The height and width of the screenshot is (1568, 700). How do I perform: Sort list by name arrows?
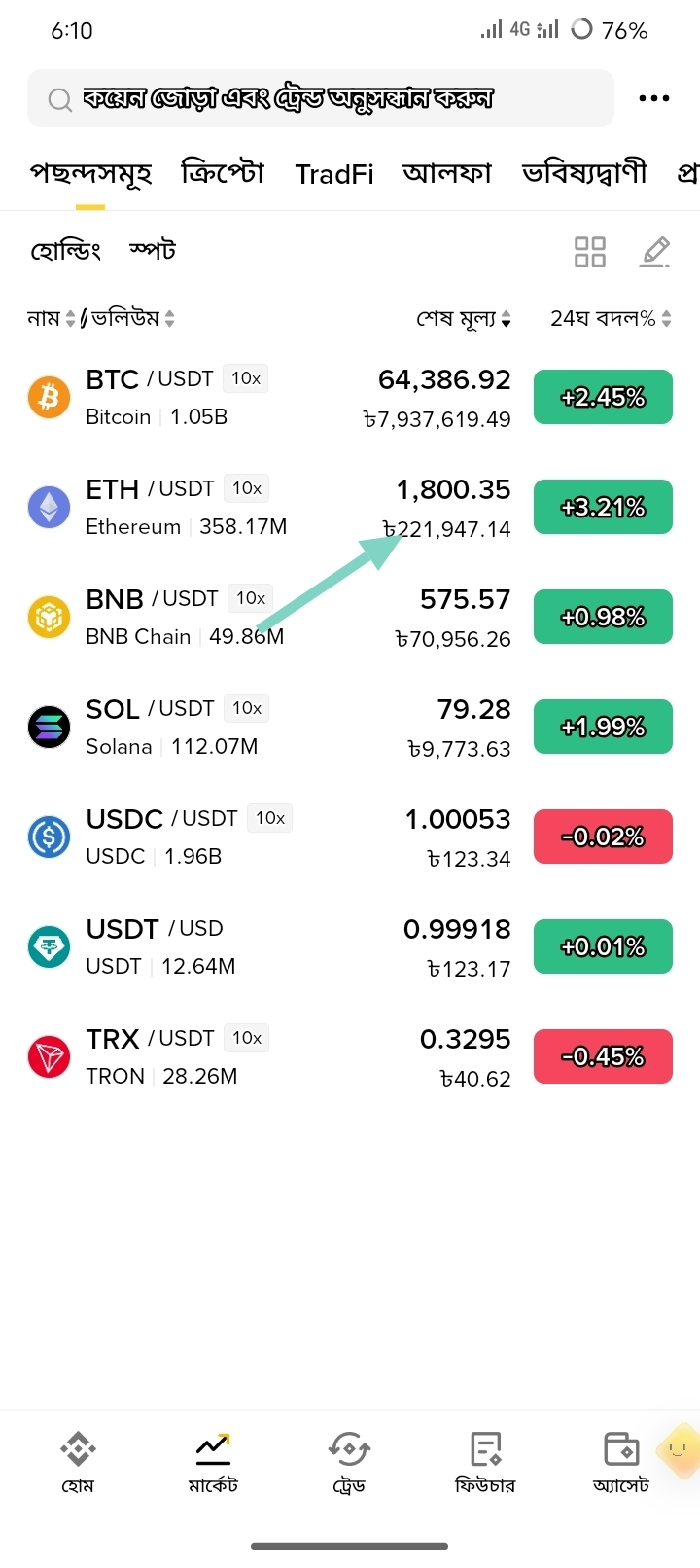pos(70,318)
